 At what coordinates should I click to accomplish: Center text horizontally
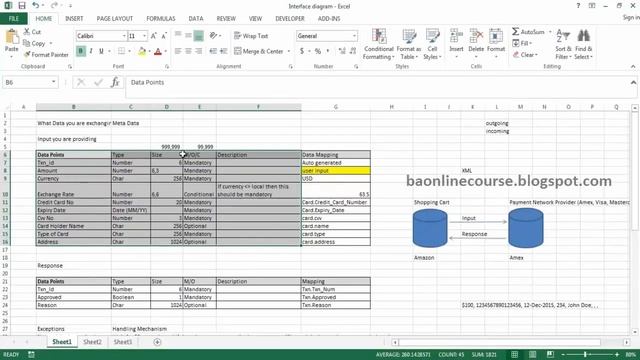click(x=188, y=51)
